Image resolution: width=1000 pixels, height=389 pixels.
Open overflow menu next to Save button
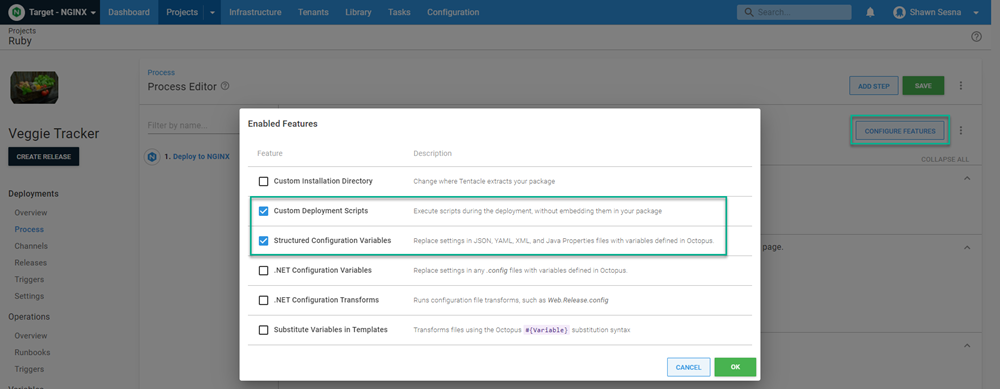[961, 85]
